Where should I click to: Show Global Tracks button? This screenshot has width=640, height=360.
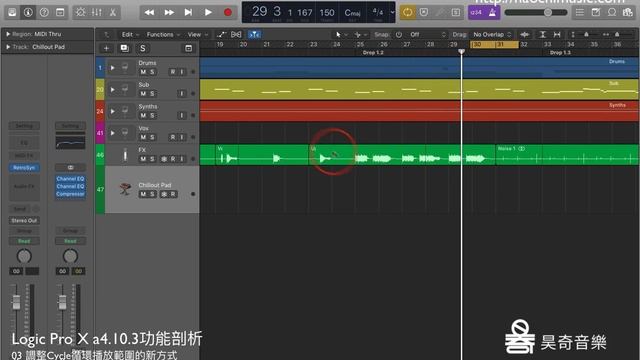click(x=188, y=49)
